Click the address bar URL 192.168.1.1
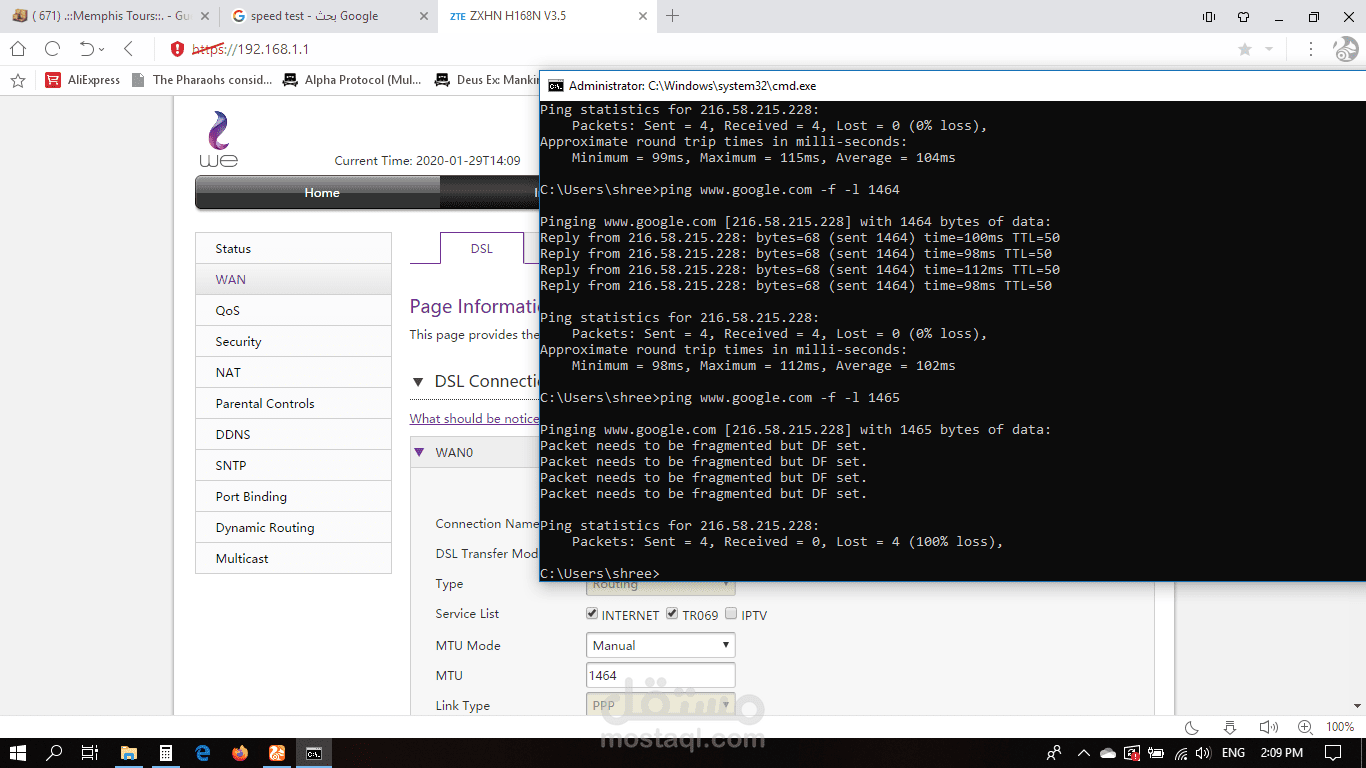 [x=250, y=49]
